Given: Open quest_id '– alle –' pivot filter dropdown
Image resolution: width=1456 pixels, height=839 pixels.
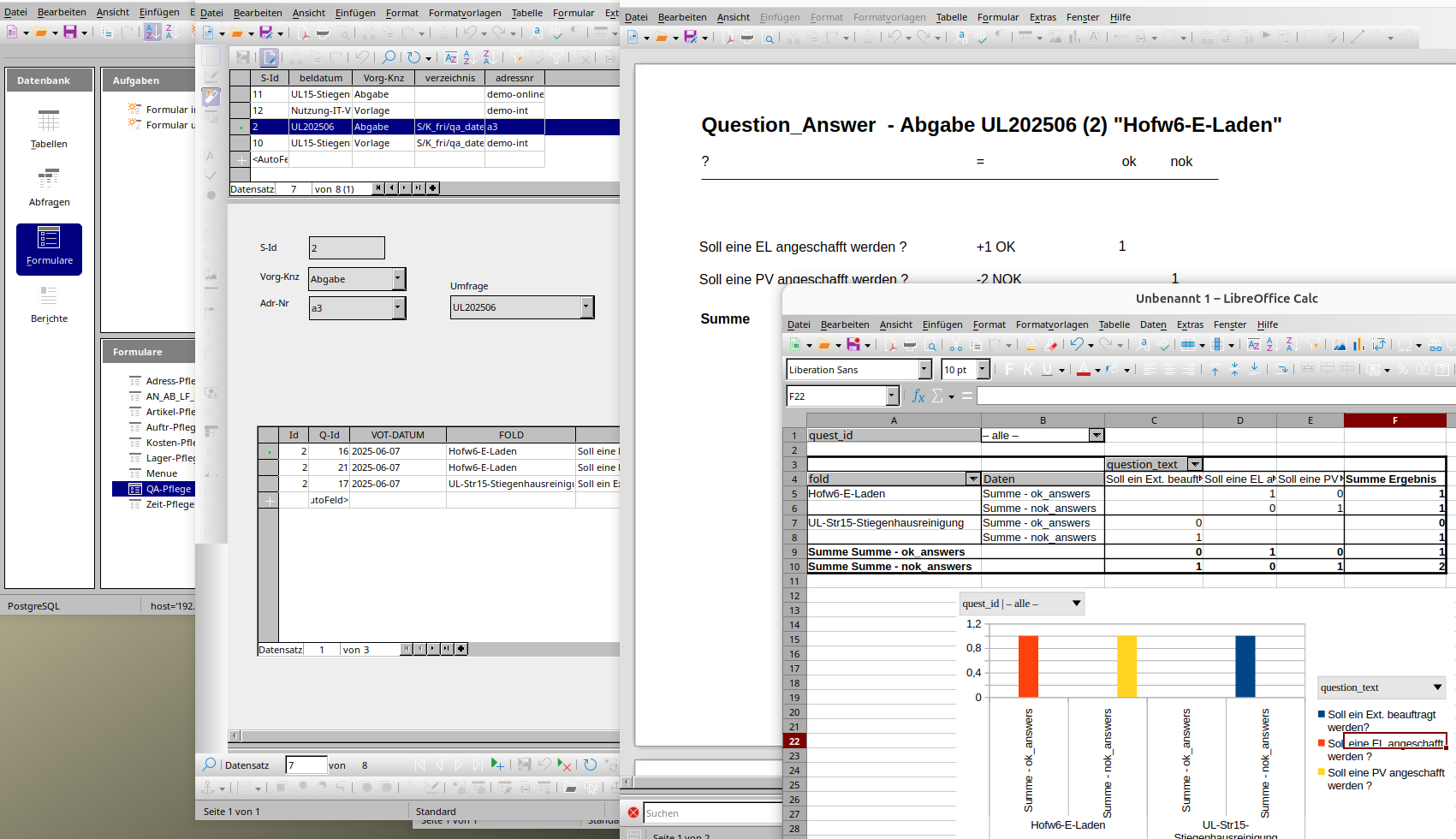Looking at the screenshot, I should [x=1096, y=436].
